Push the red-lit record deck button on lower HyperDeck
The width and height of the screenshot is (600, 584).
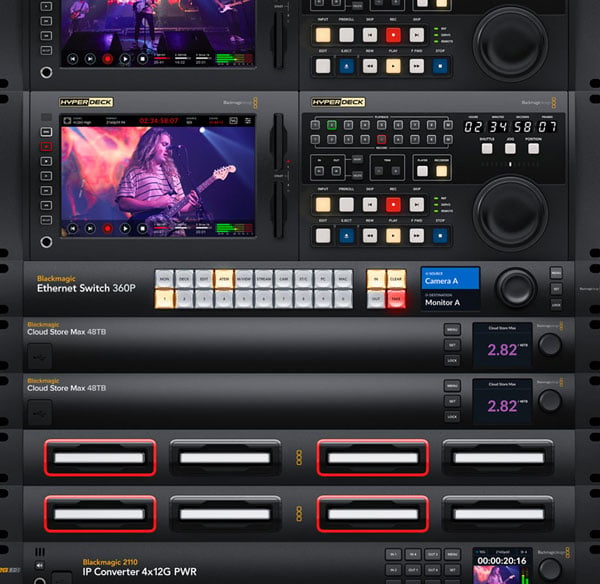pyautogui.click(x=382, y=139)
